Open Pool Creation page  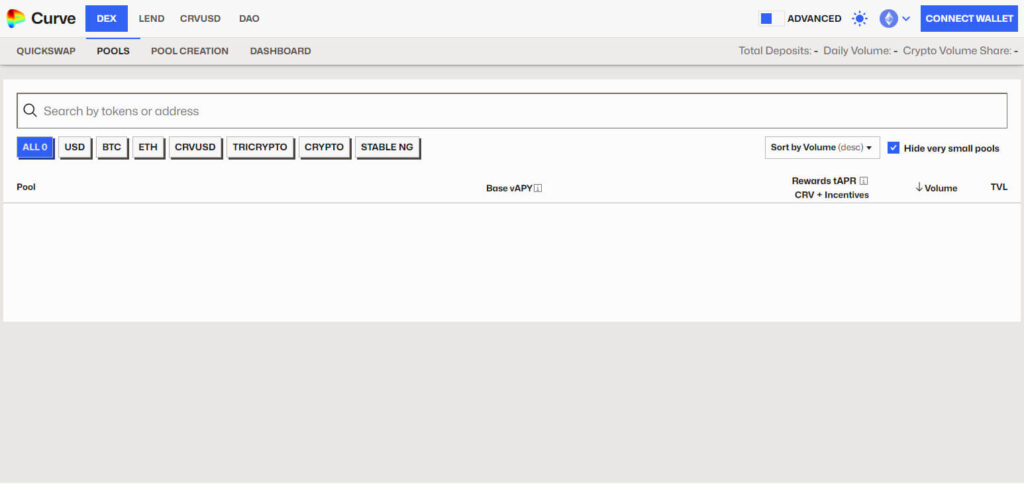[x=190, y=51]
